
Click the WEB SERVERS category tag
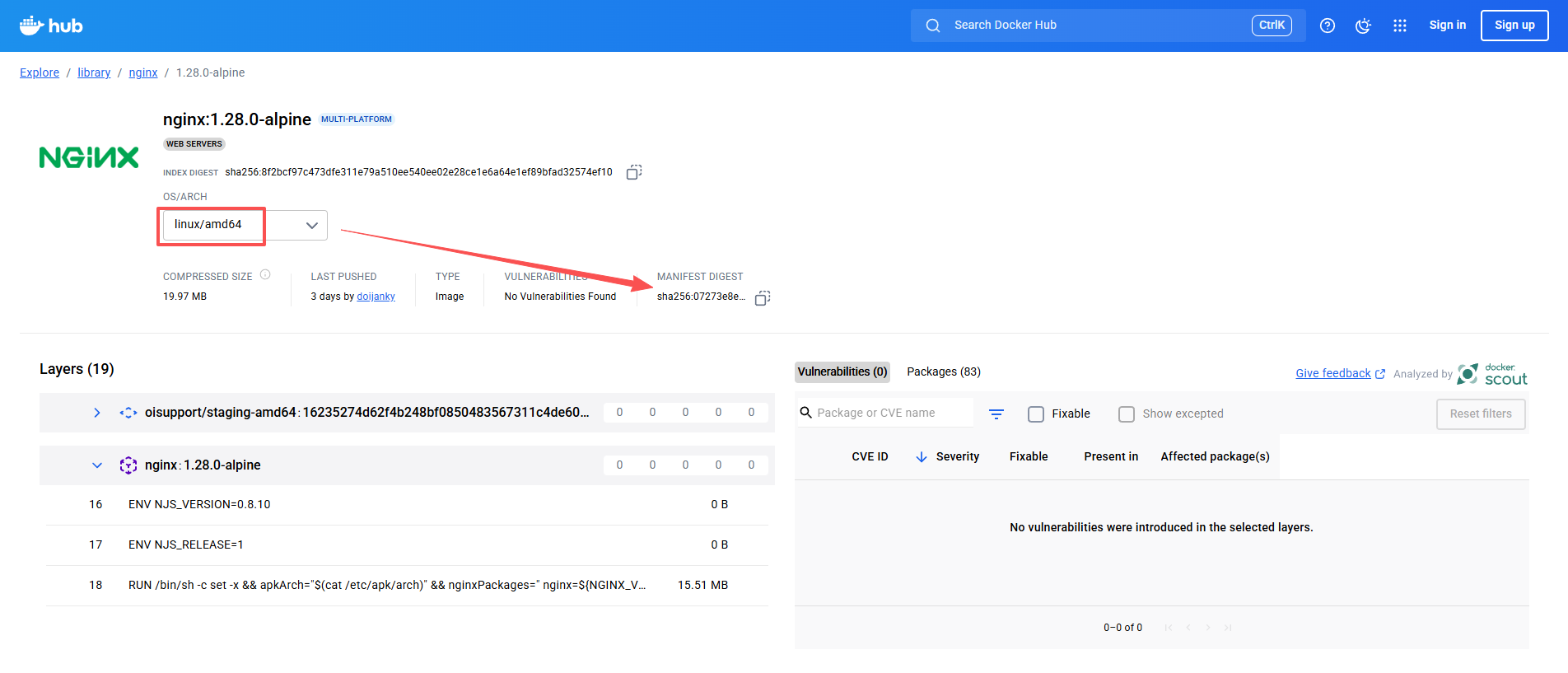point(194,144)
